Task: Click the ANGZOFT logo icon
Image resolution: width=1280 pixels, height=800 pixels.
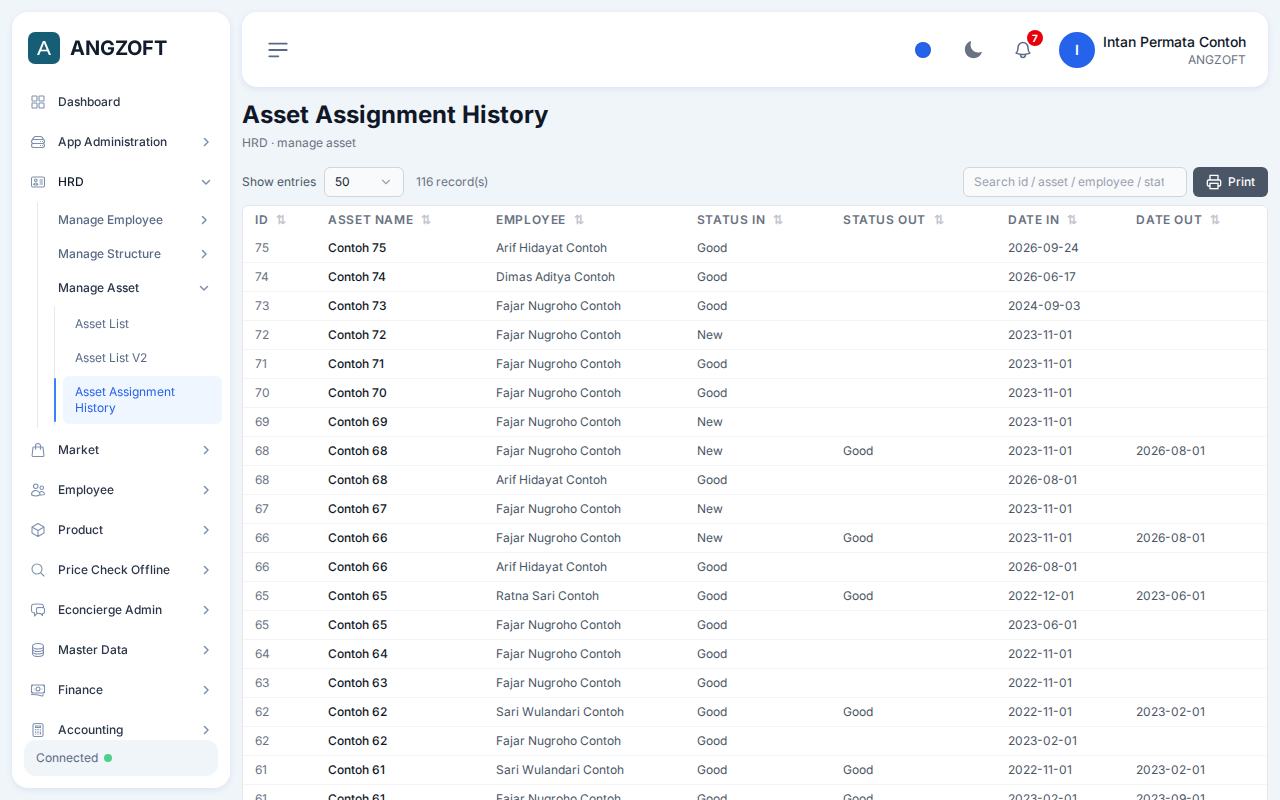Action: [44, 48]
